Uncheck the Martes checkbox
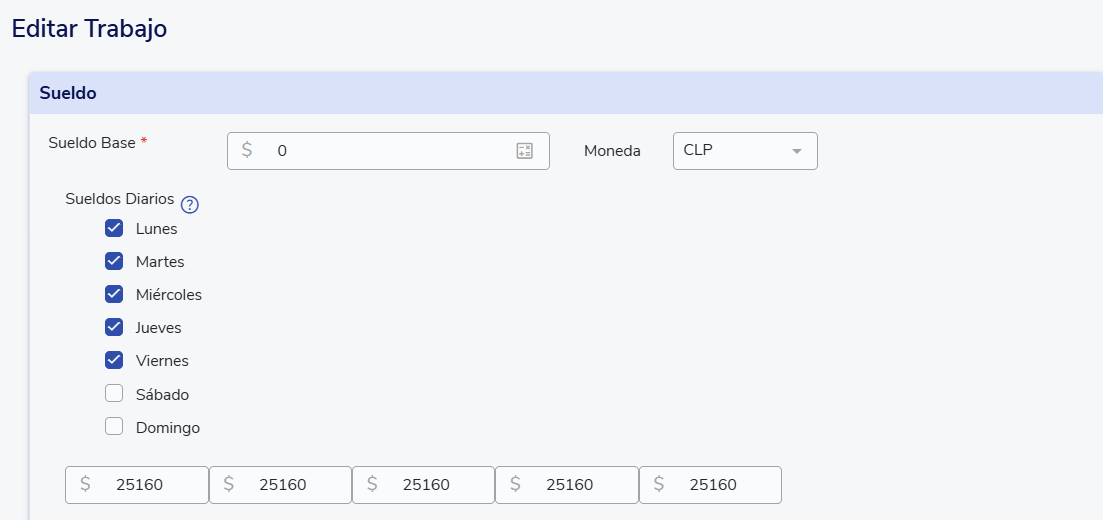1103x520 pixels. pos(114,261)
